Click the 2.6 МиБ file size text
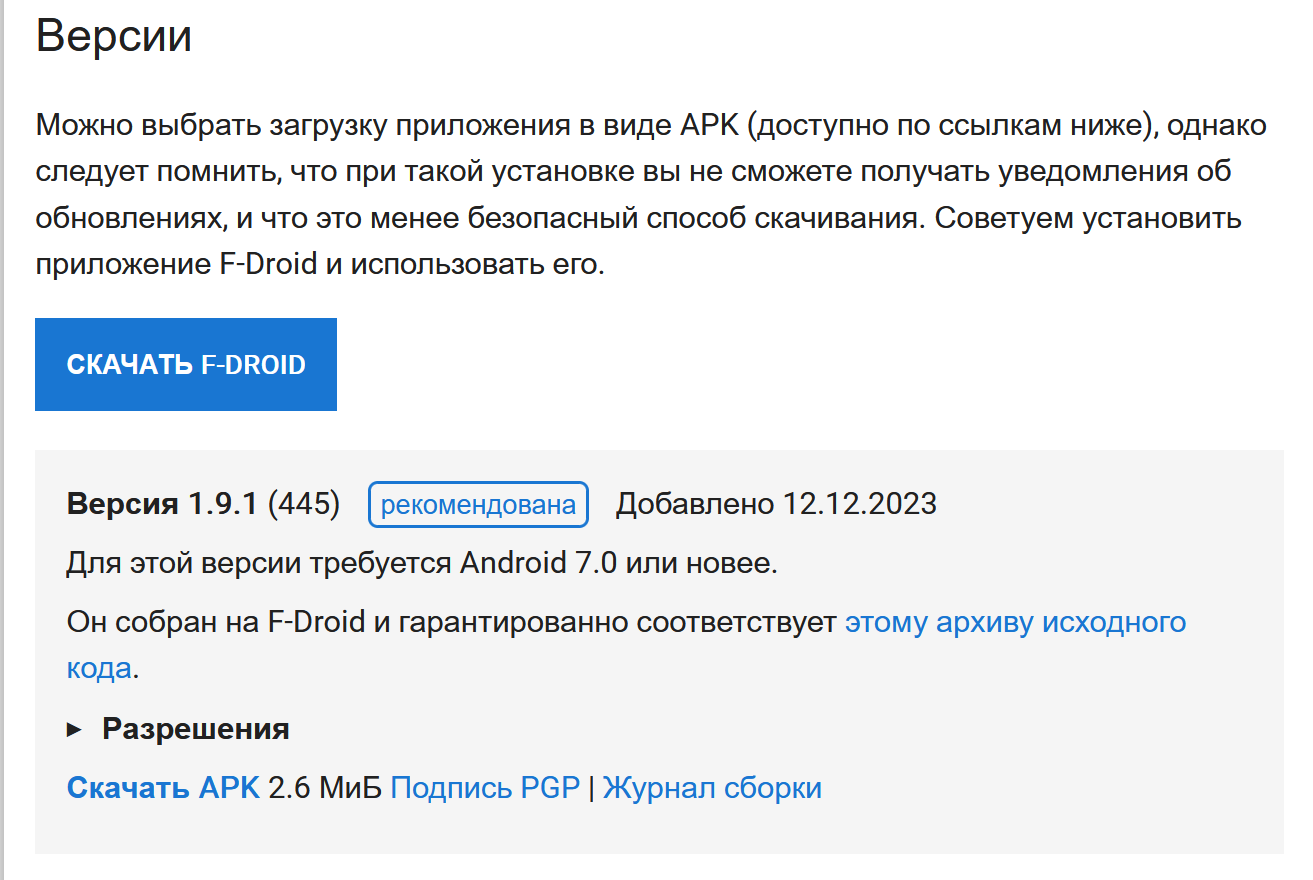Viewport: 1313px width, 880px height. tap(325, 788)
